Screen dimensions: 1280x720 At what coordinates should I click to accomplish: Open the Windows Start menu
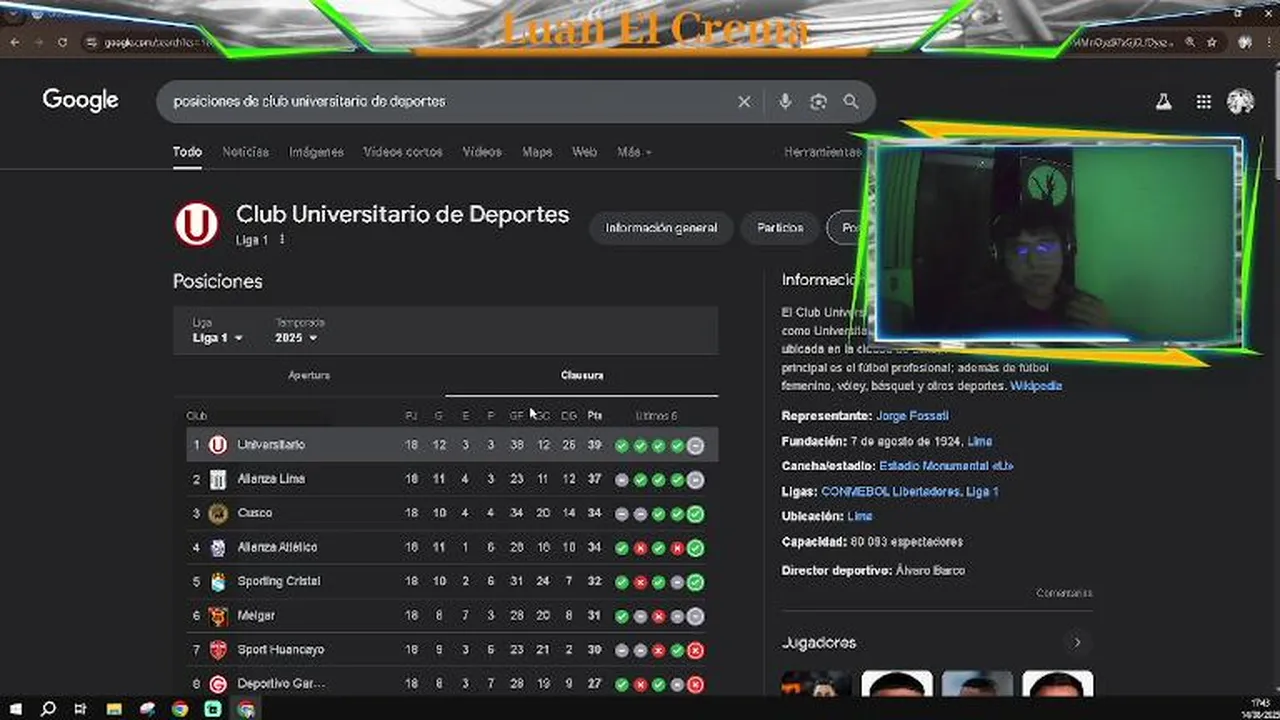(15, 709)
